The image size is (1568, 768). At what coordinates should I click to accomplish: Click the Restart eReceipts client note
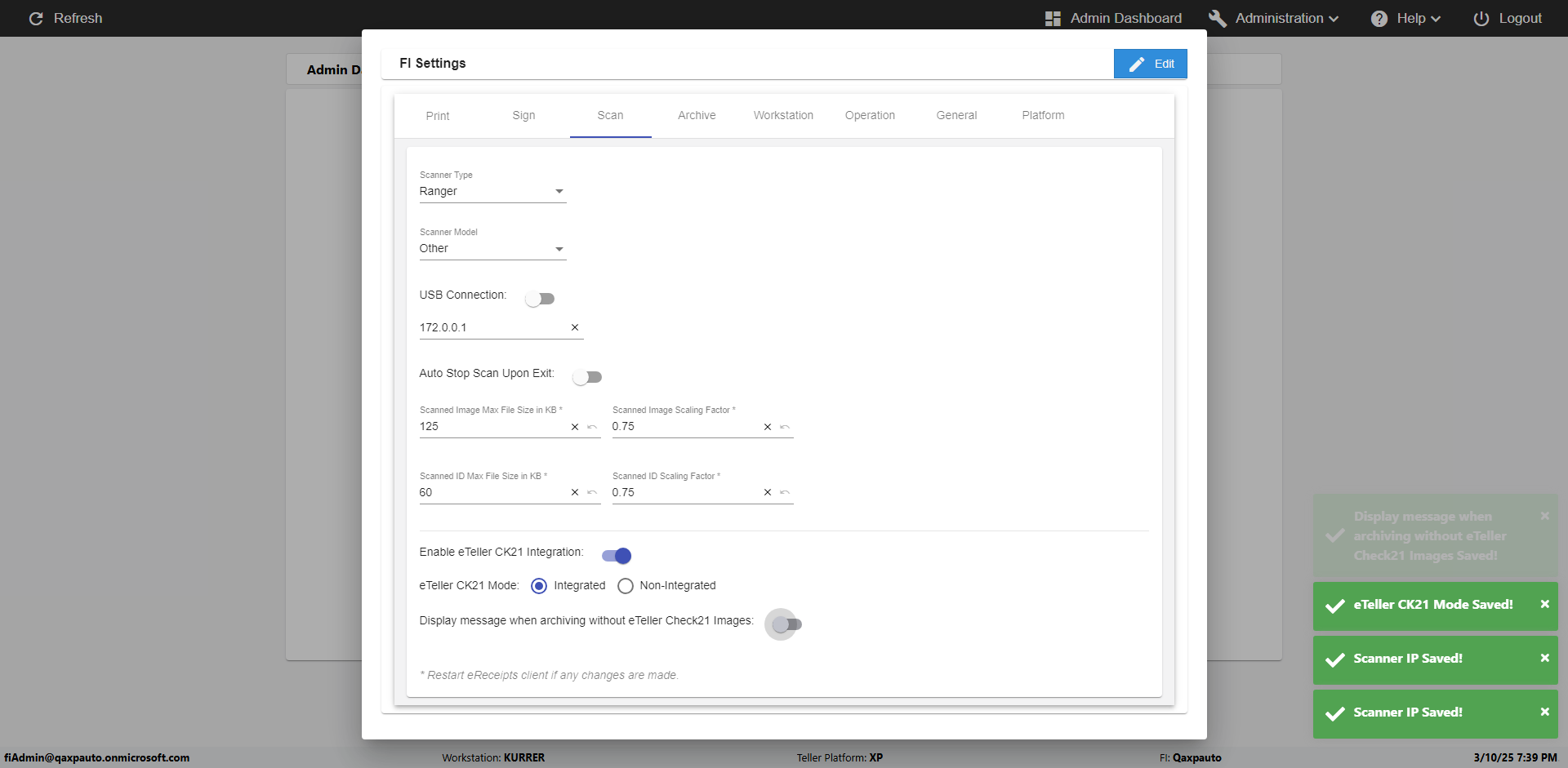tap(549, 675)
